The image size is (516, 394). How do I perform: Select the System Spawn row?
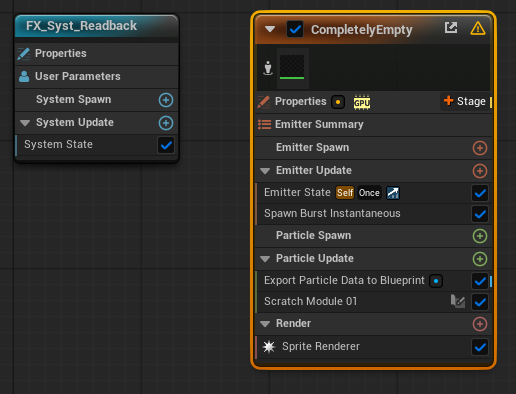[97, 100]
